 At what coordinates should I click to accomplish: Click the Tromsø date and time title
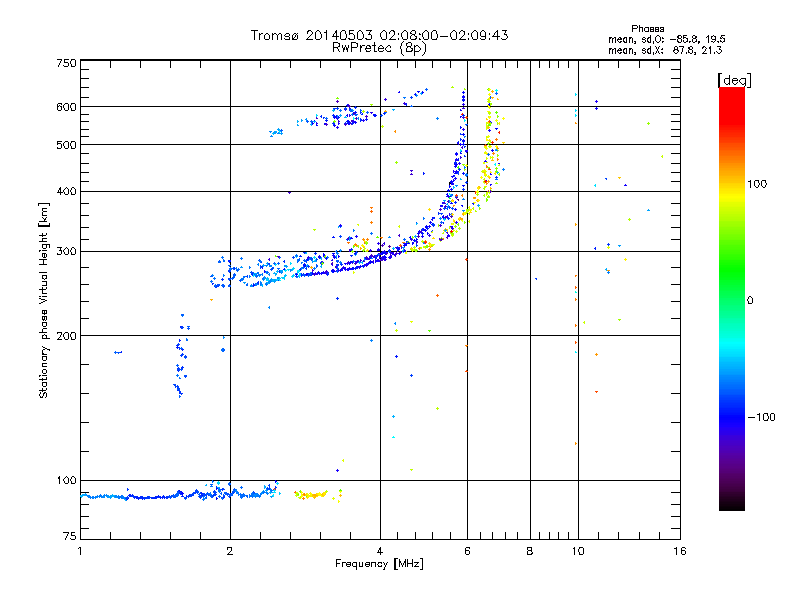380,35
